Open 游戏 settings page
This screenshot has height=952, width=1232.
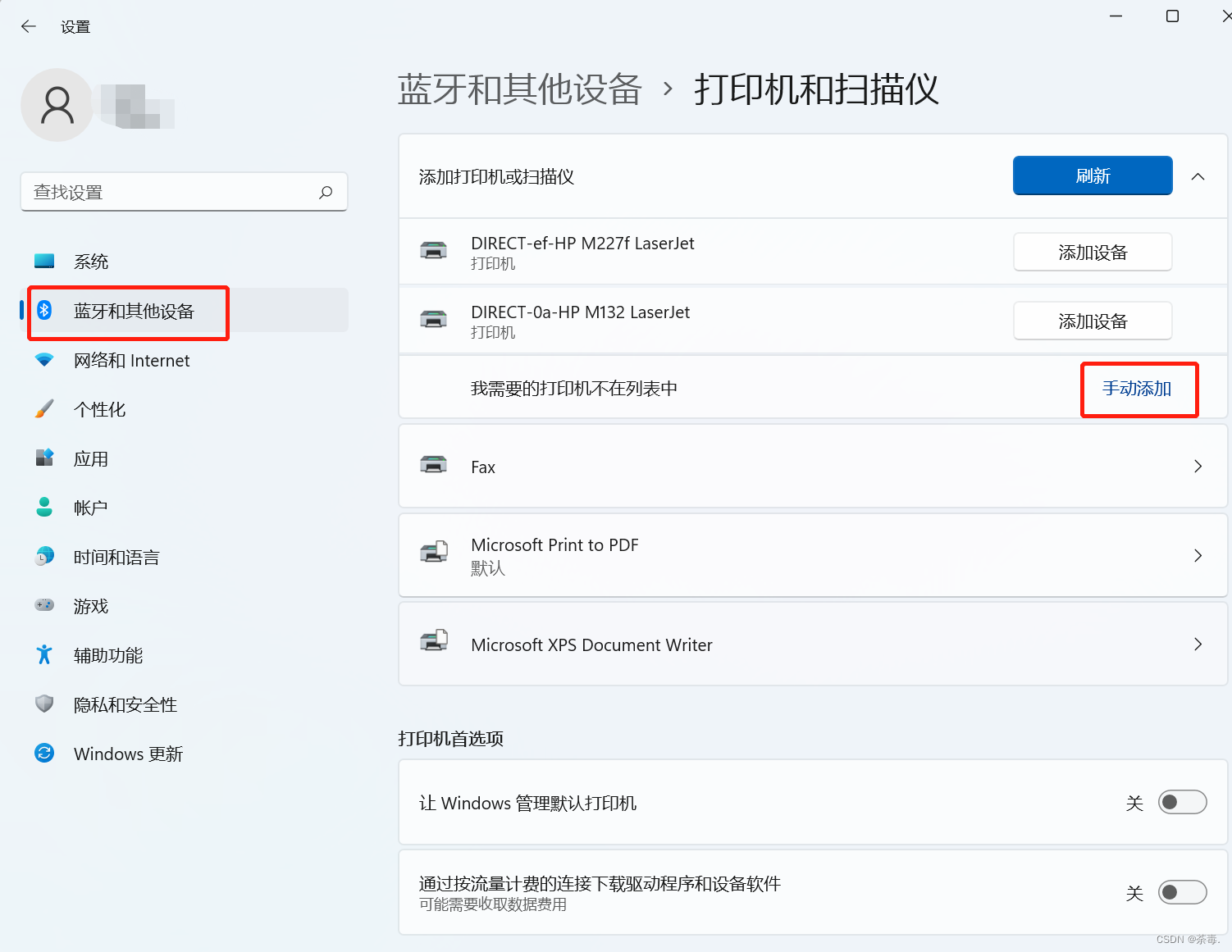[x=184, y=606]
